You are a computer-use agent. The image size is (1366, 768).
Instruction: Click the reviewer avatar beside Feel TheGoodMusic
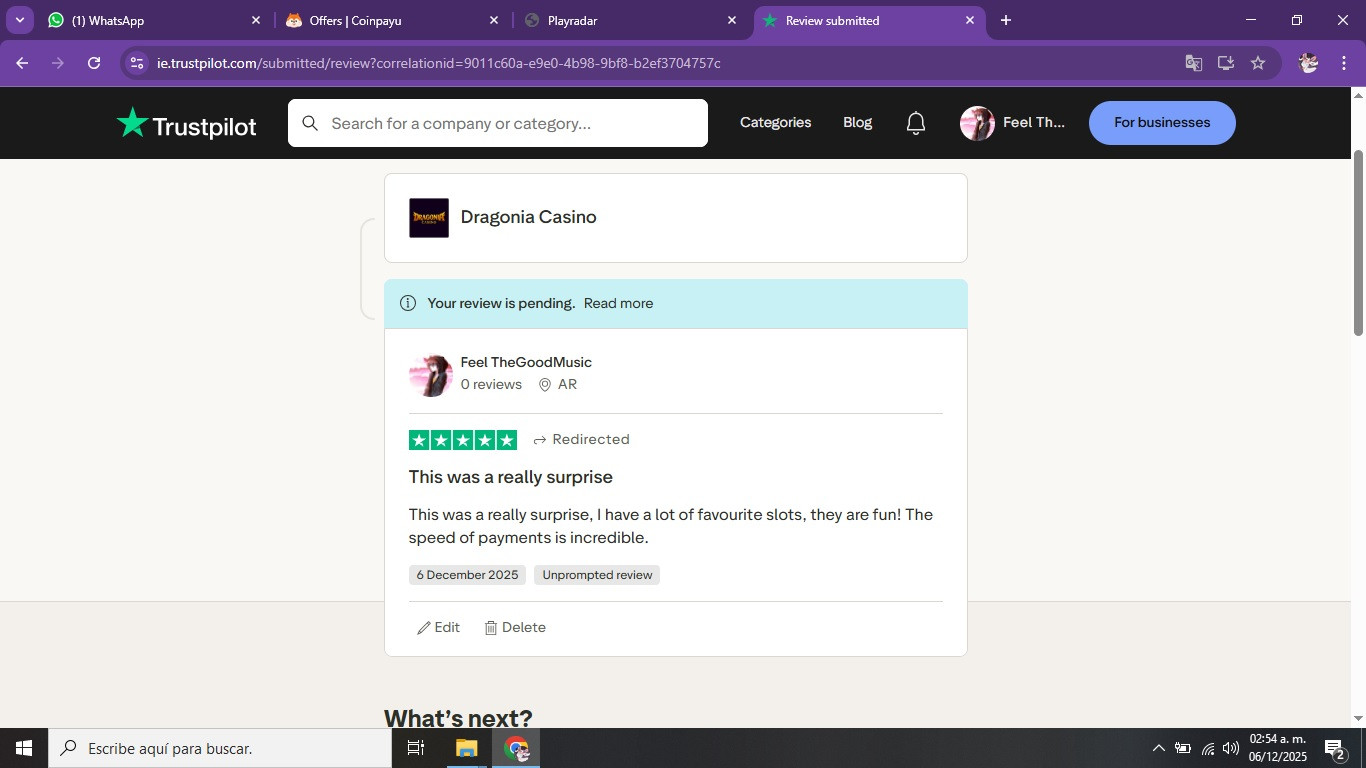pos(430,375)
